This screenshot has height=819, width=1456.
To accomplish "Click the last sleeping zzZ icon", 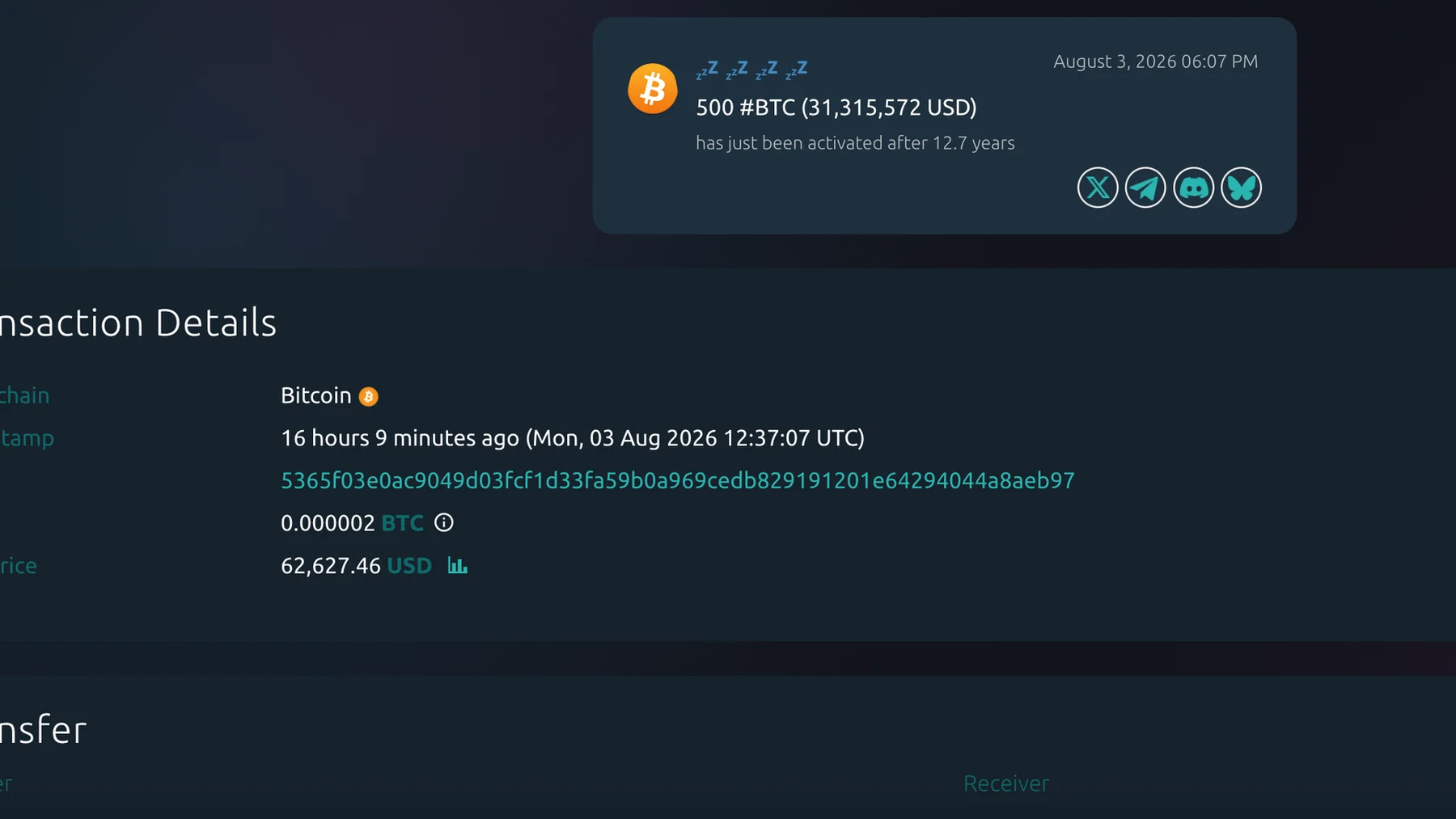I will [x=797, y=70].
